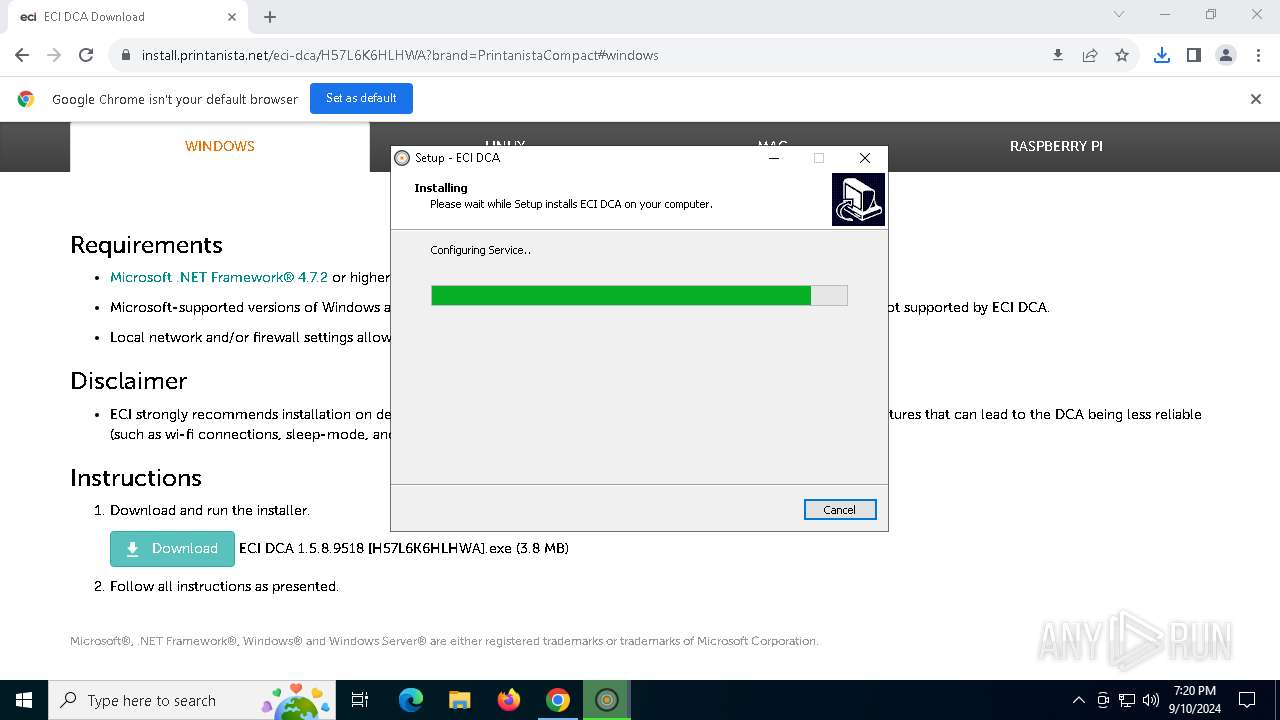Click the installer filename ECI DCA 1.5.8.9518
This screenshot has height=720, width=1280.
404,548
